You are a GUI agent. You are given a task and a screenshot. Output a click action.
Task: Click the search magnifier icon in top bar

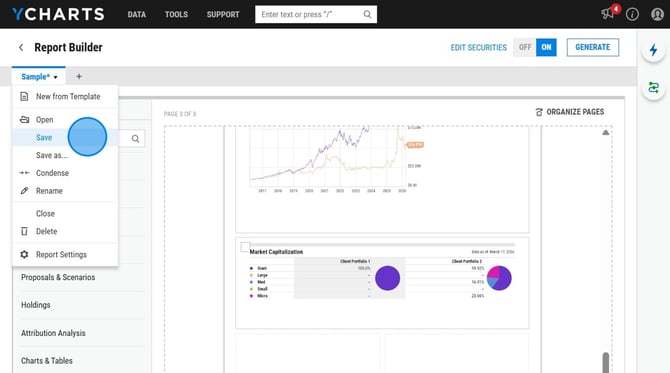pos(367,15)
